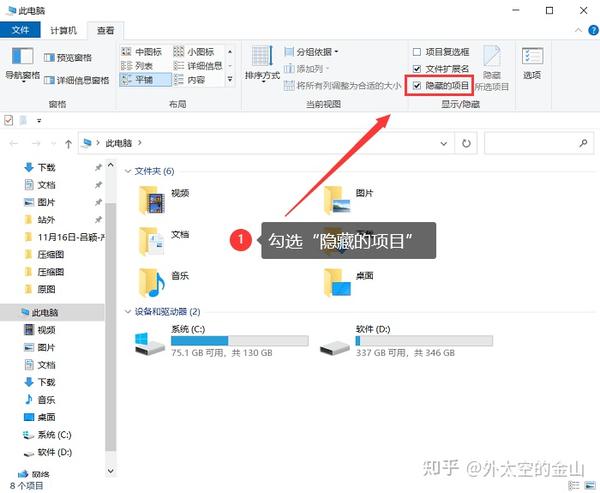Open the 排序方式 sort menu
Screen dimensions: 600x493
262,64
